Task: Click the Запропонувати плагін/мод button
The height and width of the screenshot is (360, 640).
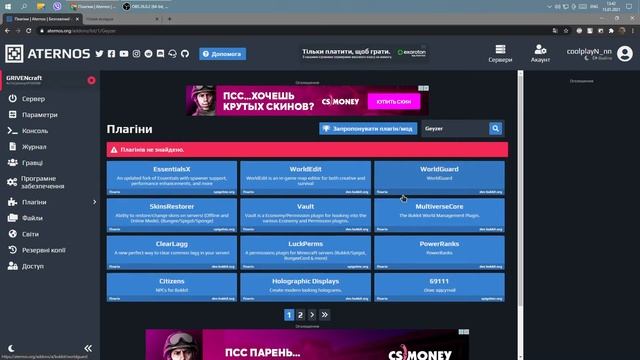Action: tap(368, 129)
